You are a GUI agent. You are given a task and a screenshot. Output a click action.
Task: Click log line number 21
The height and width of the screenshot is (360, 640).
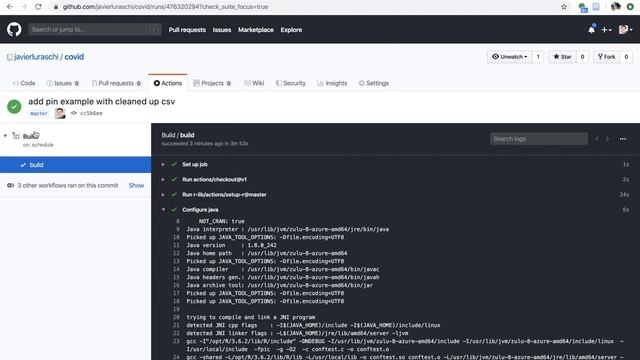tap(176, 325)
